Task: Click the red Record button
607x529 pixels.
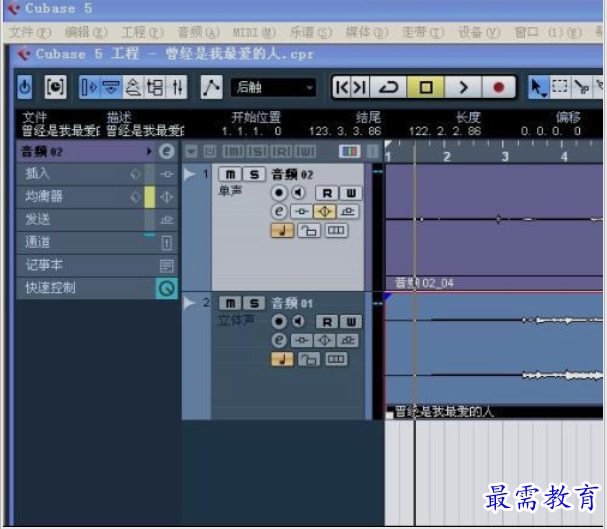Action: (x=499, y=87)
